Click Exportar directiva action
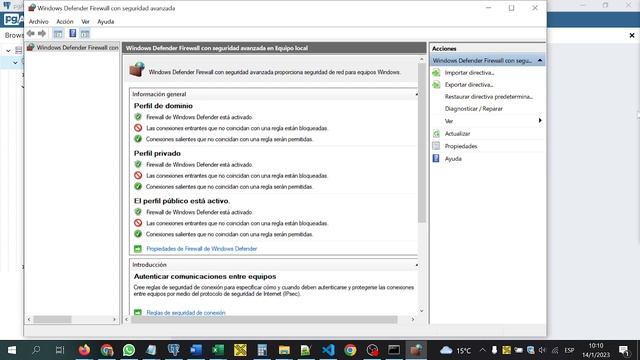The width and height of the screenshot is (640, 360). pos(469,85)
